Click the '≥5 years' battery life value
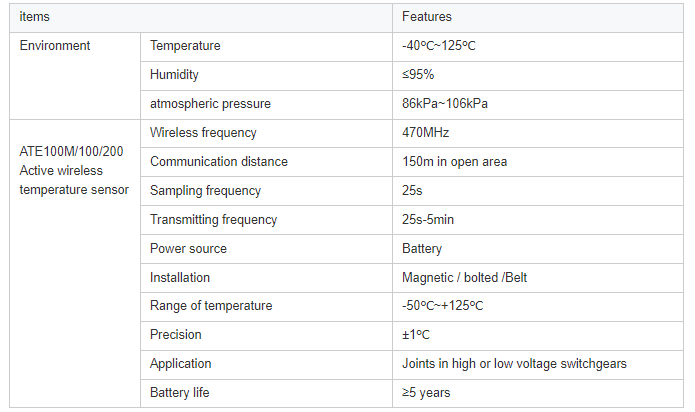 click(426, 393)
